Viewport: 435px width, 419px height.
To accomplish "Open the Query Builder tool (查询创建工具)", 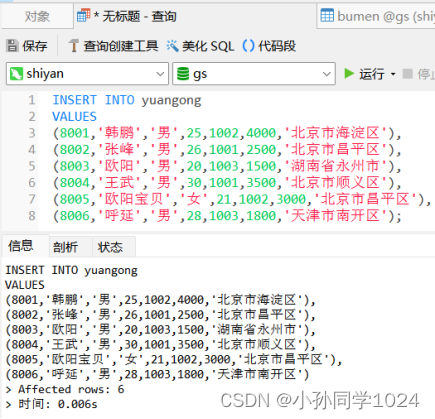I will pos(113,46).
